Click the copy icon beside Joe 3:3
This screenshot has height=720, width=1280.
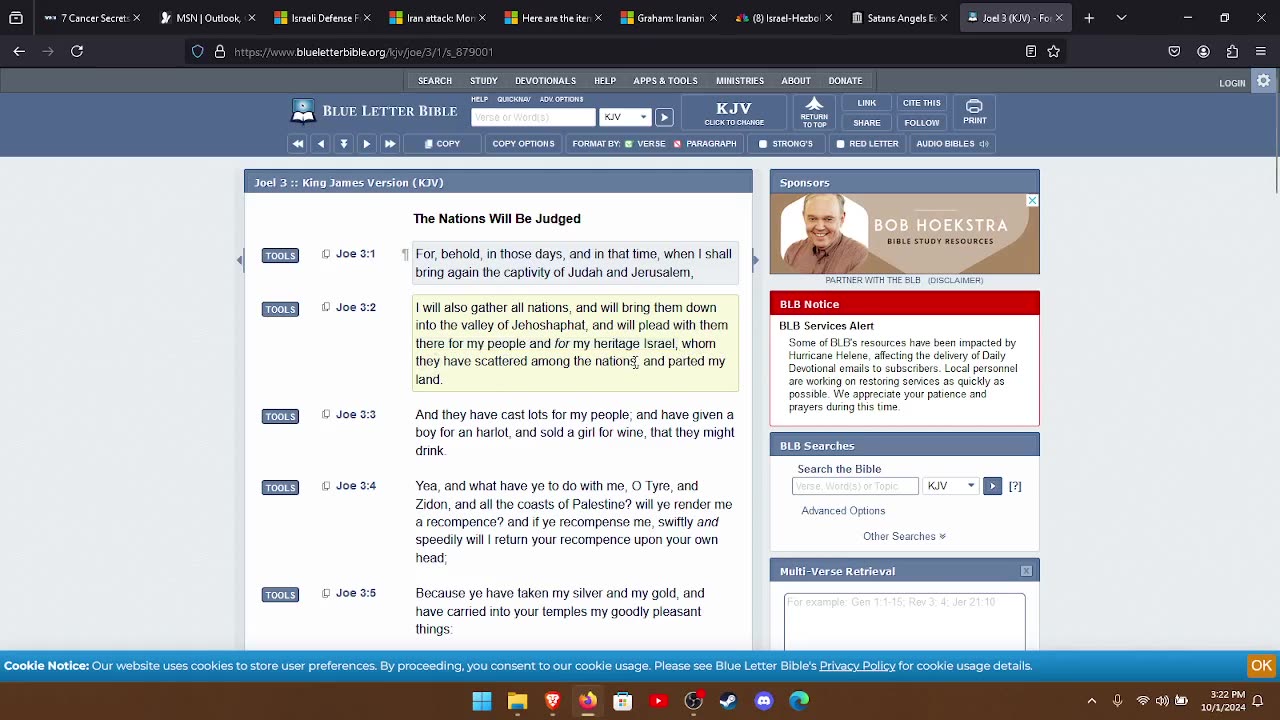326,415
